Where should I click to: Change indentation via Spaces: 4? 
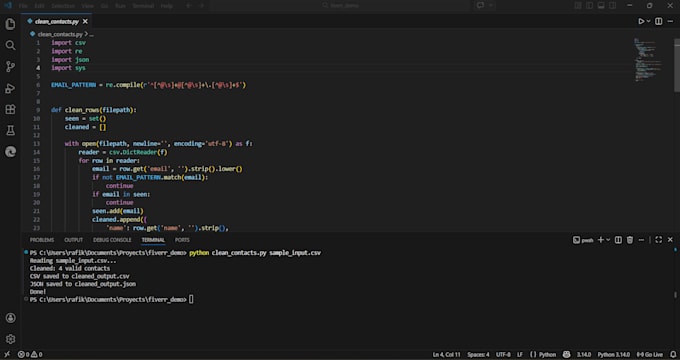478,354
